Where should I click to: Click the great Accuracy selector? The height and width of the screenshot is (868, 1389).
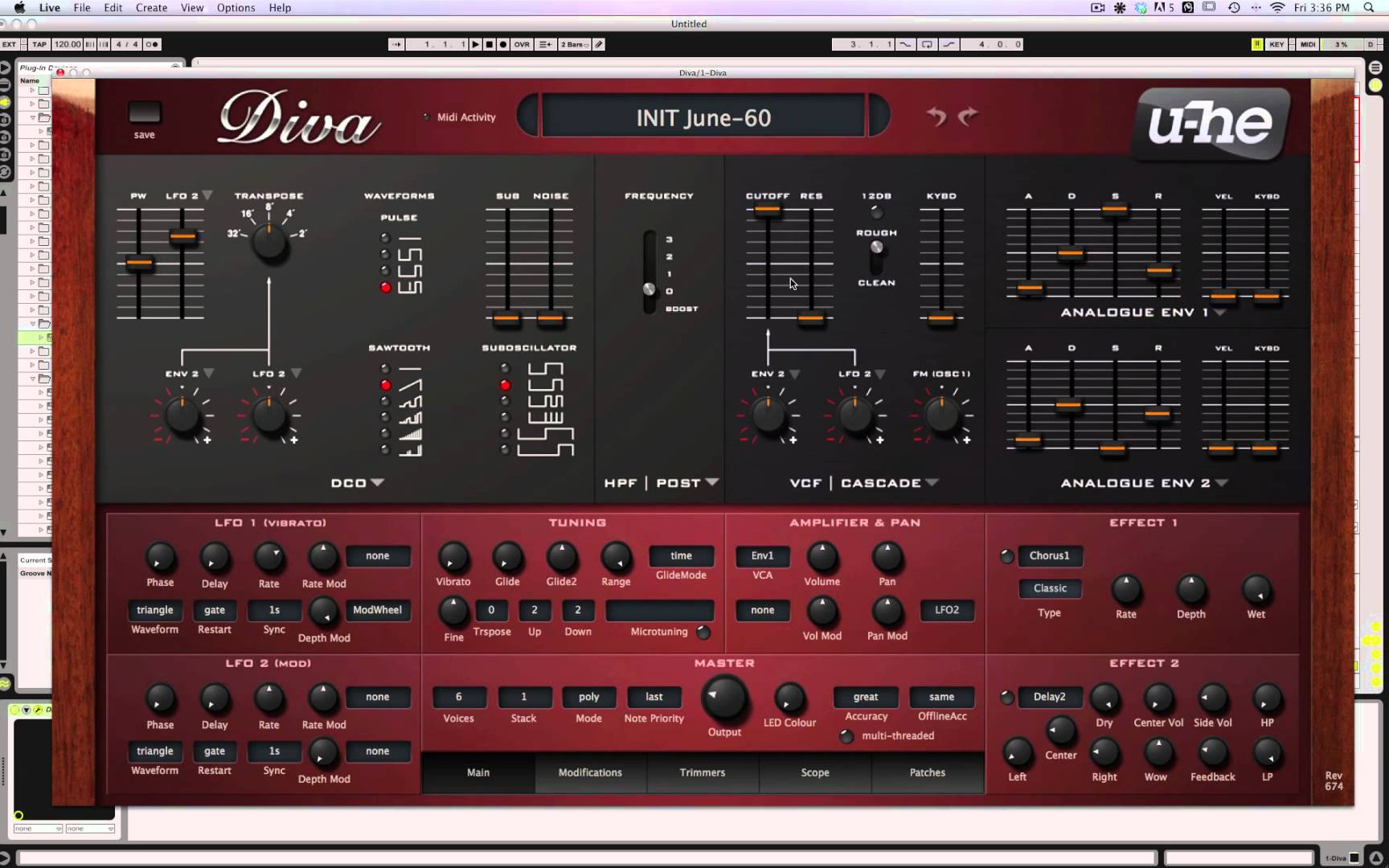[866, 698]
